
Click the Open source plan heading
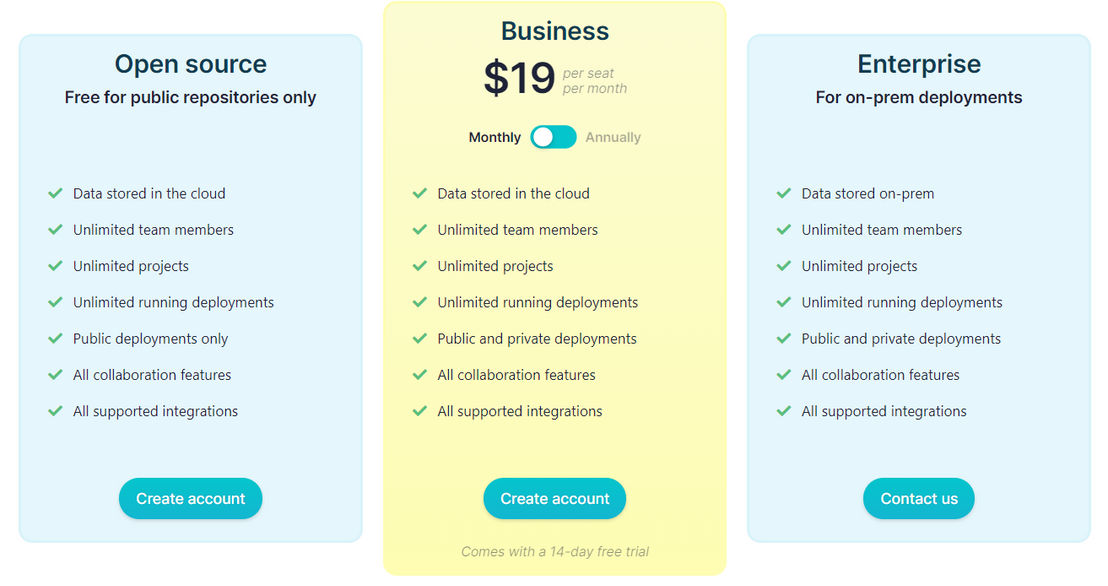[x=191, y=64]
